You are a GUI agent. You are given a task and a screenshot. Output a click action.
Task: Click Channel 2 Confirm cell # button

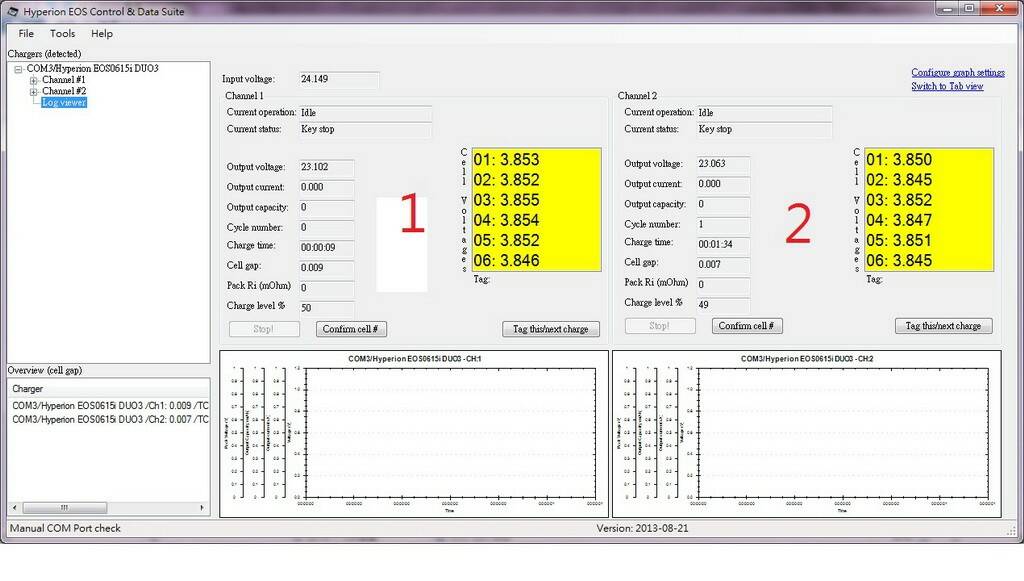(x=746, y=326)
